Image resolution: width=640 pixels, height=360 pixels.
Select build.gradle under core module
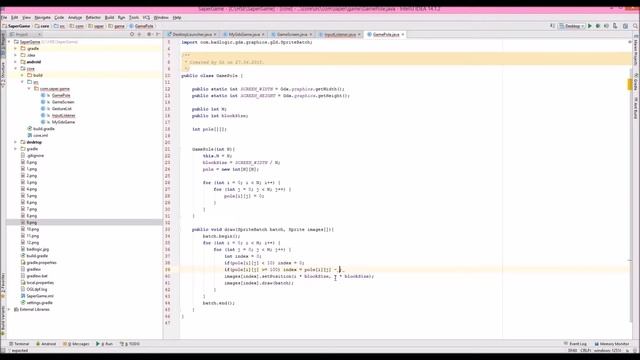(x=44, y=129)
